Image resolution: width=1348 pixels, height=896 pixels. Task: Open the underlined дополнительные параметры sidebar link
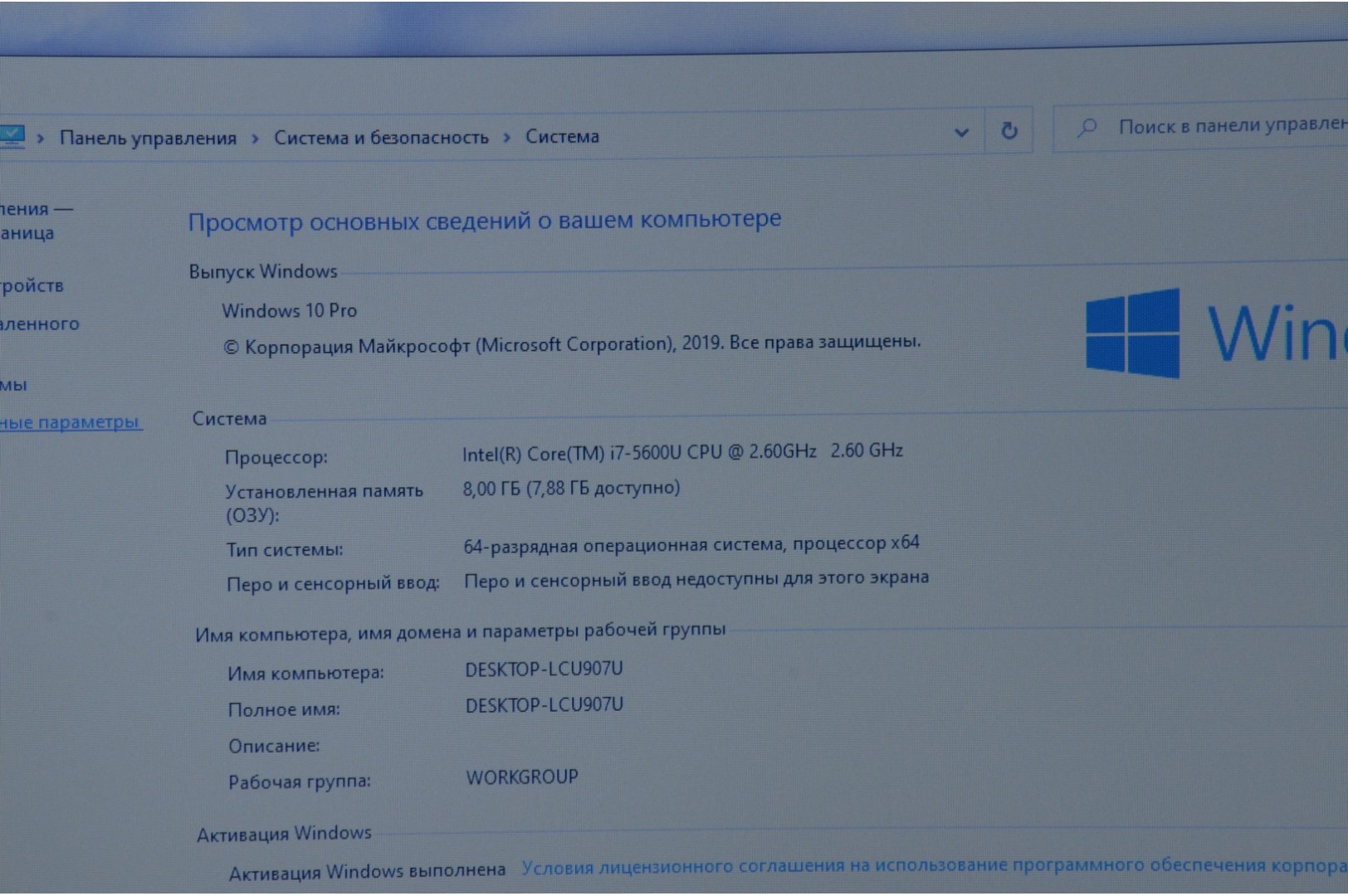coord(70,422)
